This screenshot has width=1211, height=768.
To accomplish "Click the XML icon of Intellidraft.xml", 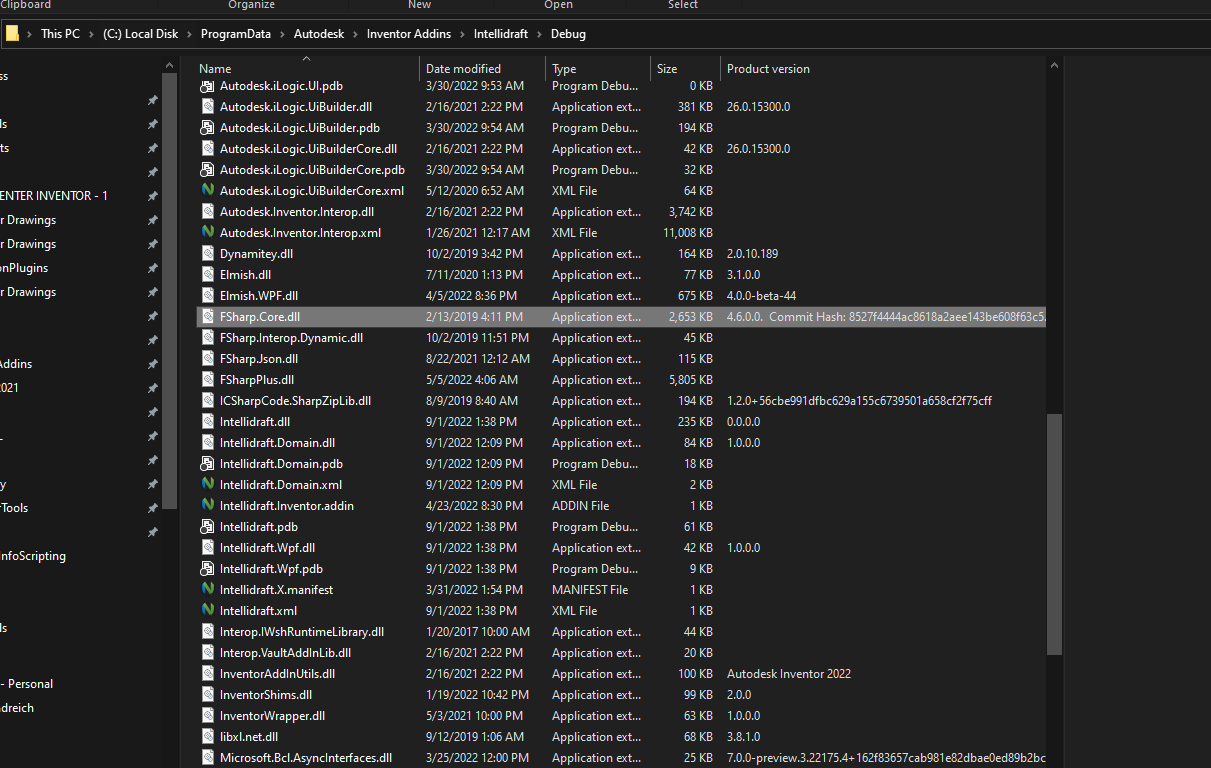I will (x=208, y=610).
